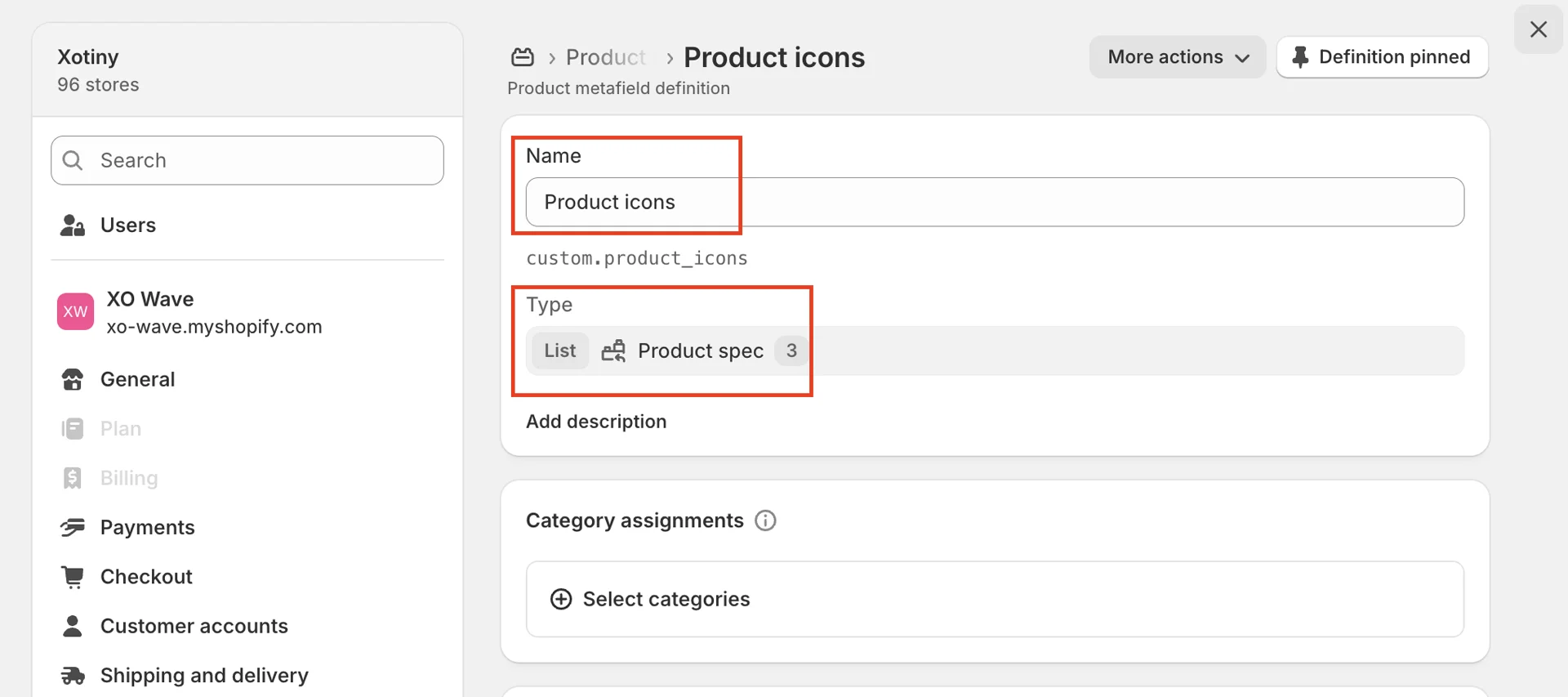Click the General storefront icon
This screenshot has height=697, width=1568.
(73, 379)
